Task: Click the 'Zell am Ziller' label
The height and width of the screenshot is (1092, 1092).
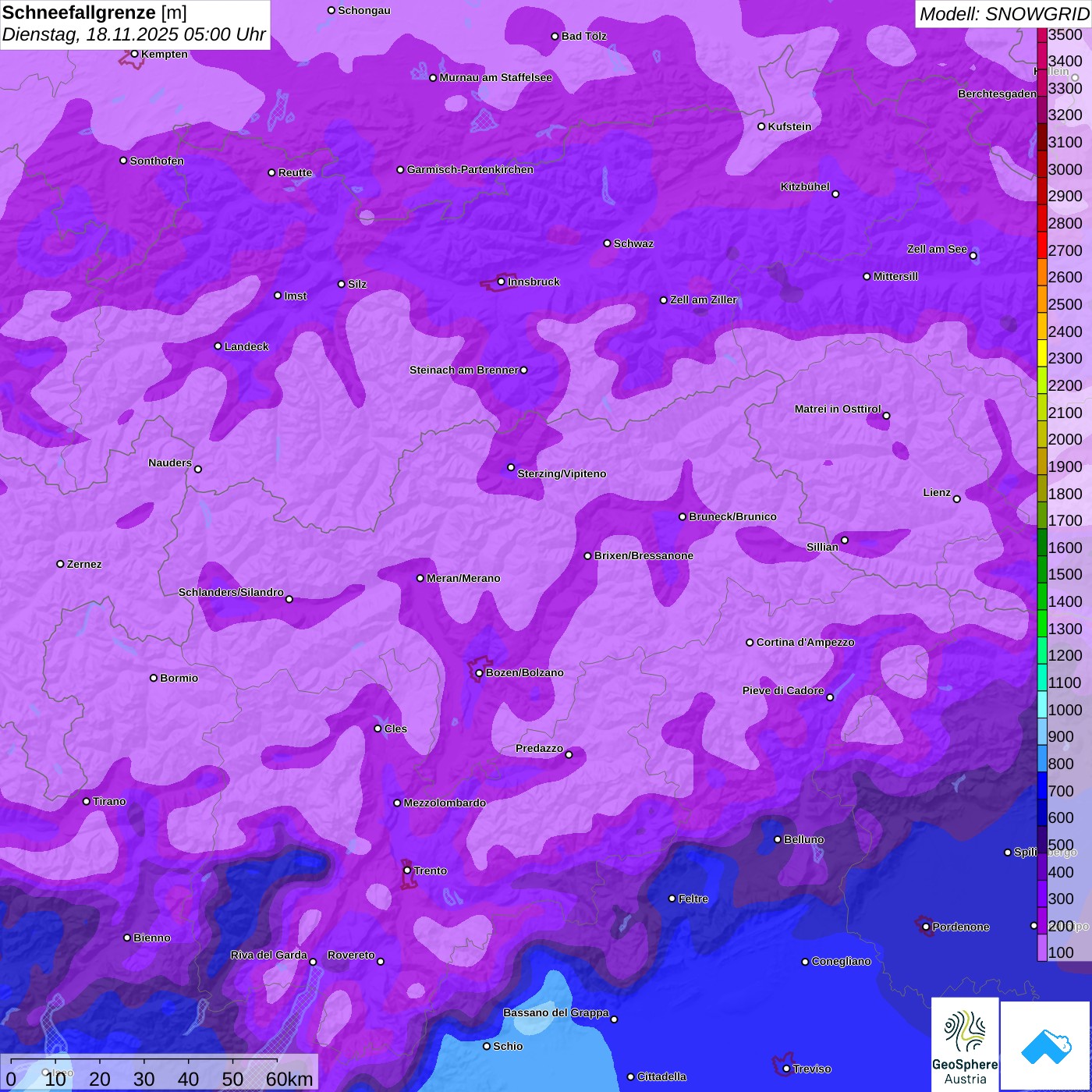Action: (x=704, y=300)
